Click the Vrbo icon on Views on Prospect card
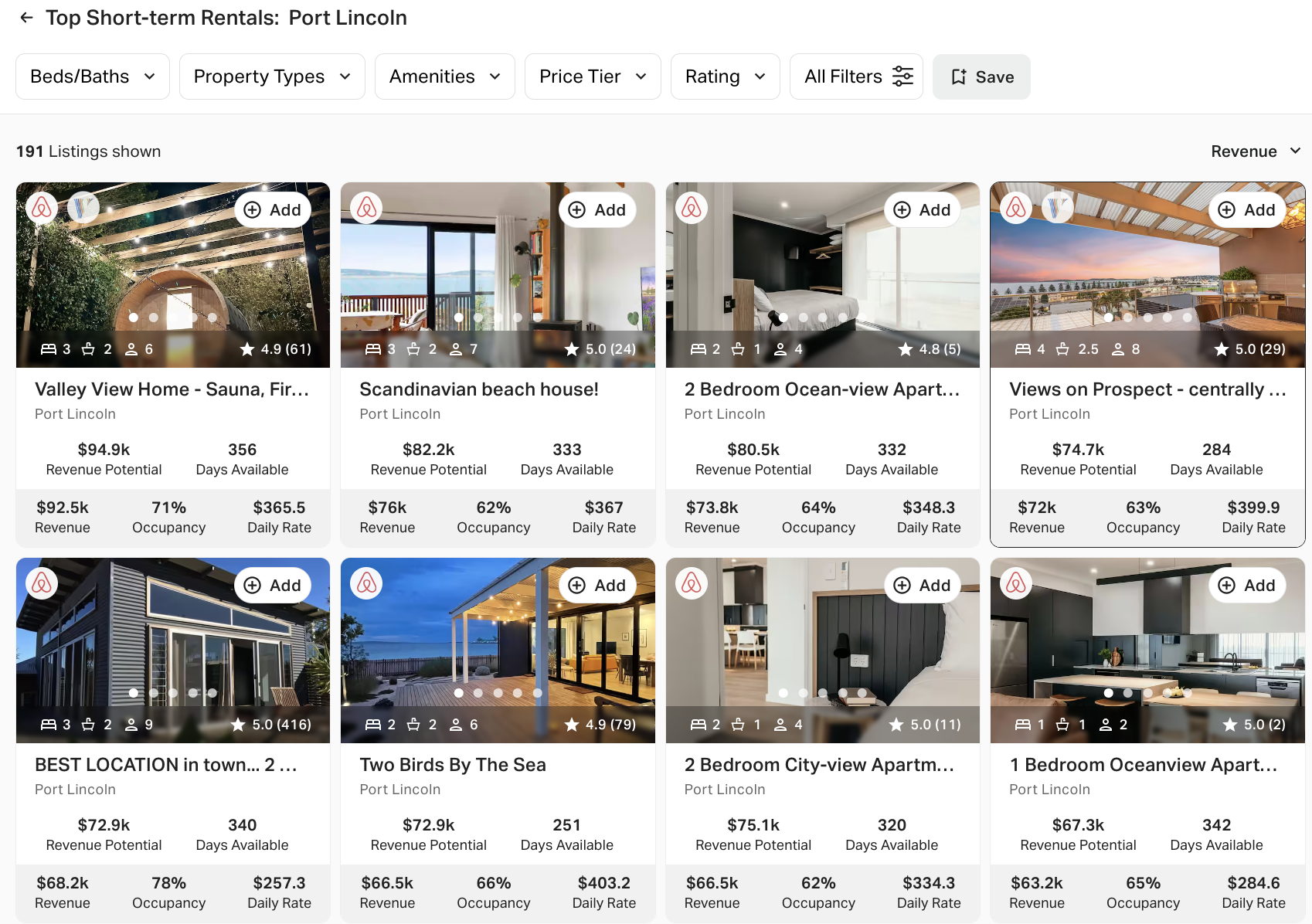 [1058, 207]
